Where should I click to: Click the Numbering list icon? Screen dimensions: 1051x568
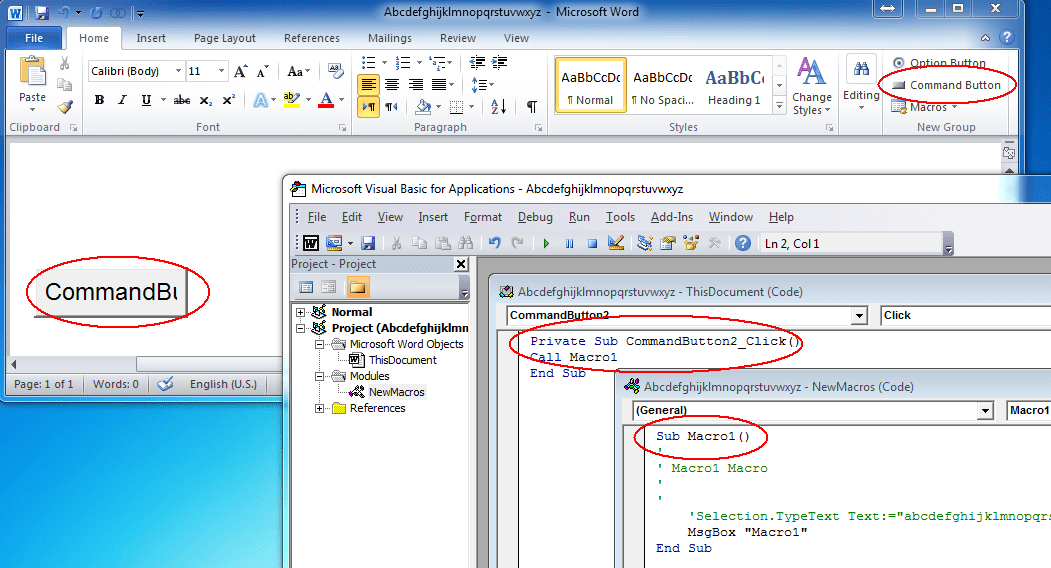(403, 62)
